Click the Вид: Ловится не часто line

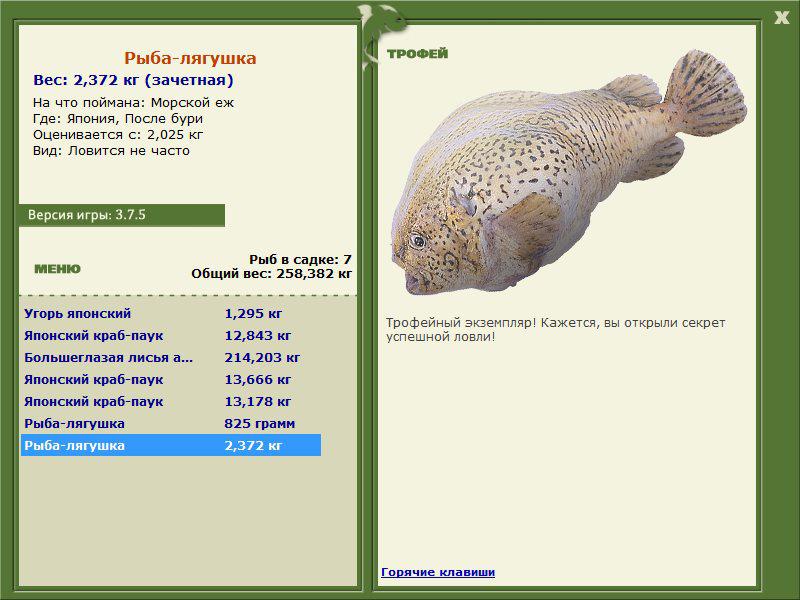[x=111, y=151]
